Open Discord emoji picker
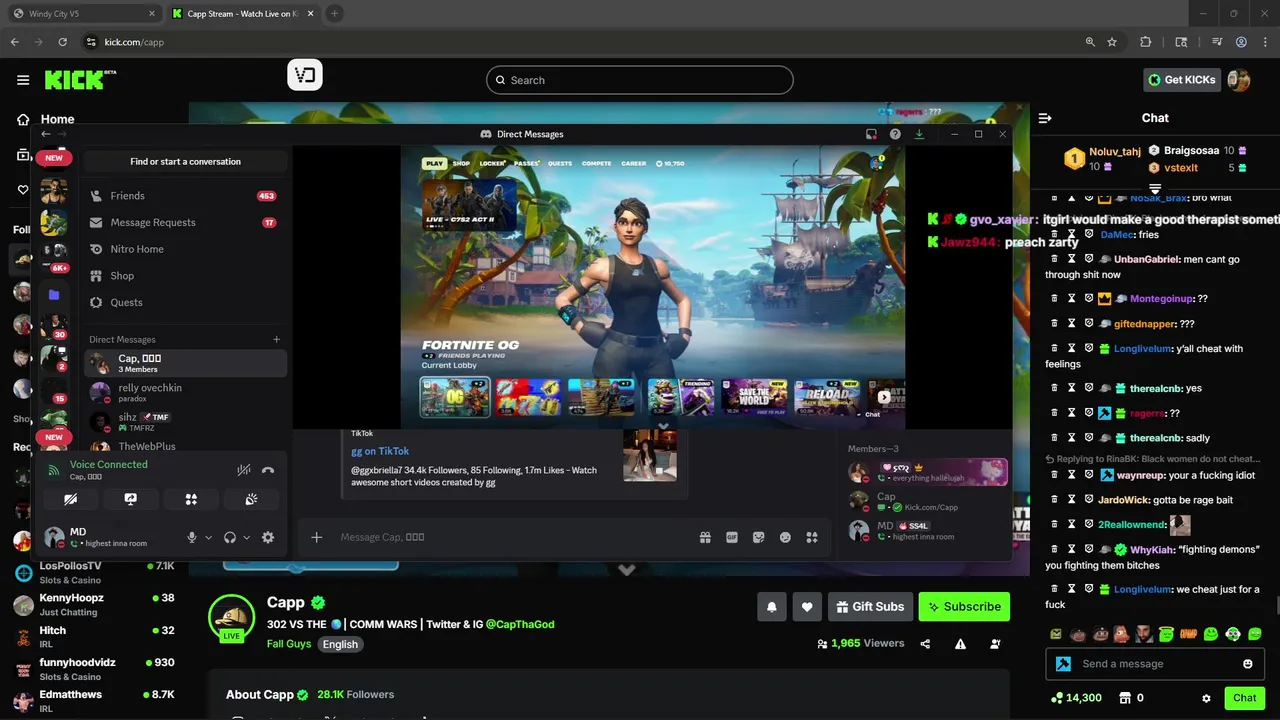Viewport: 1280px width, 720px height. point(785,537)
